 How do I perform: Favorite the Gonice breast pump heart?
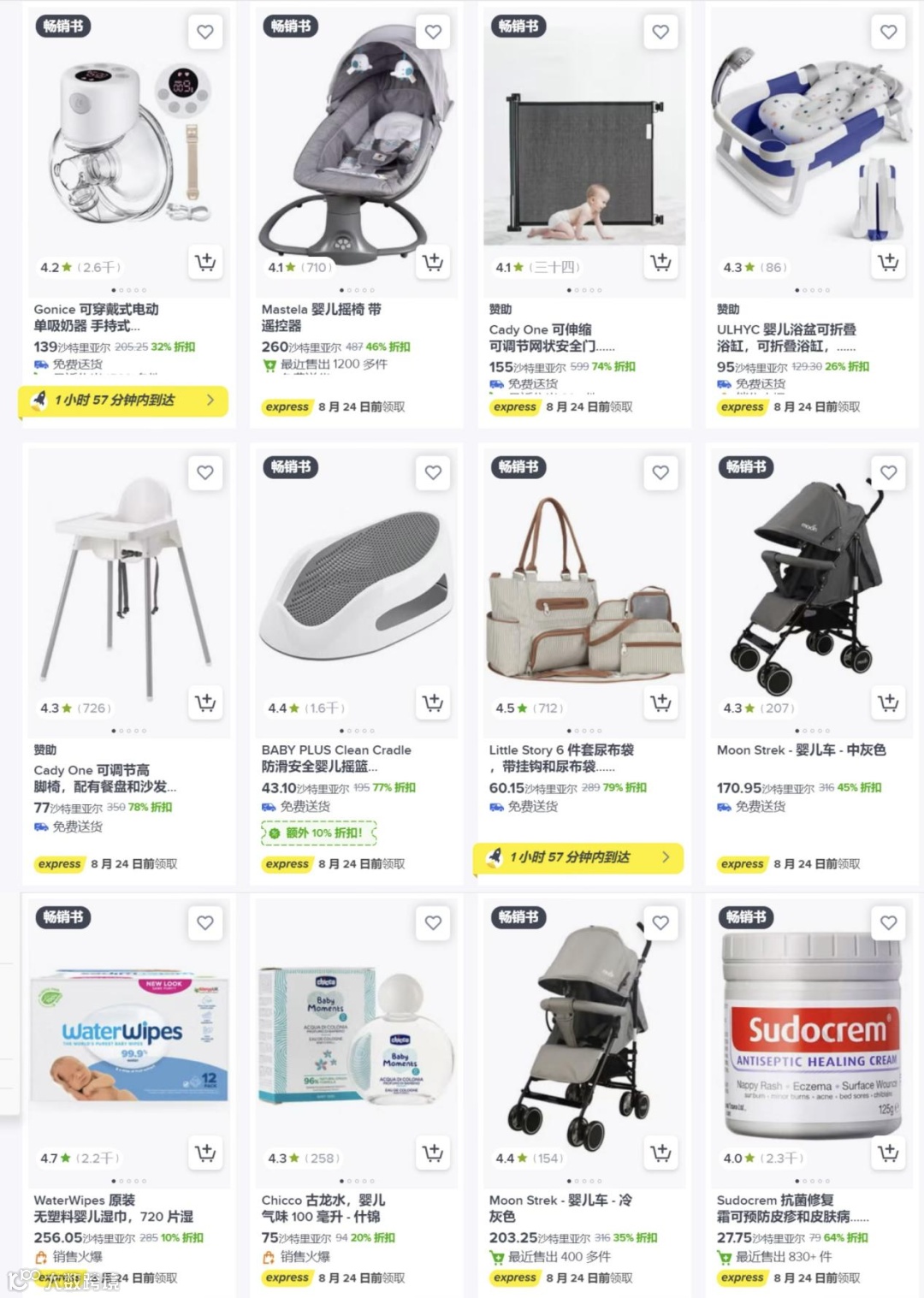(x=205, y=33)
